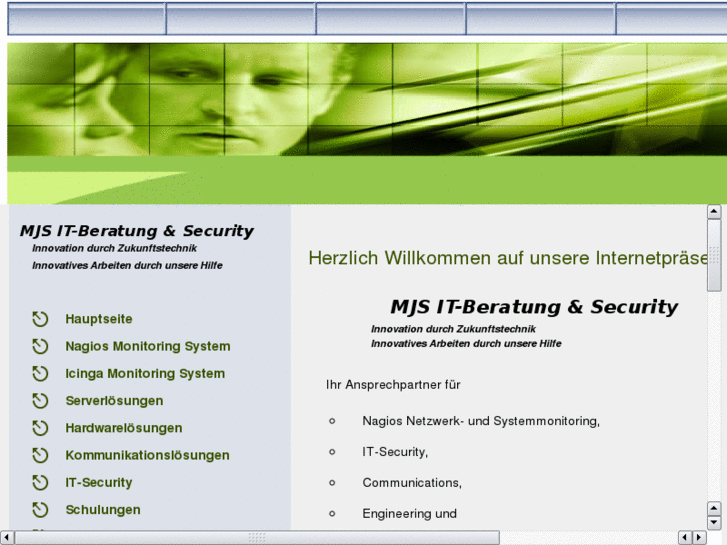Click the 'Communications,' list item
Image resolution: width=727 pixels, height=545 pixels.
point(412,483)
